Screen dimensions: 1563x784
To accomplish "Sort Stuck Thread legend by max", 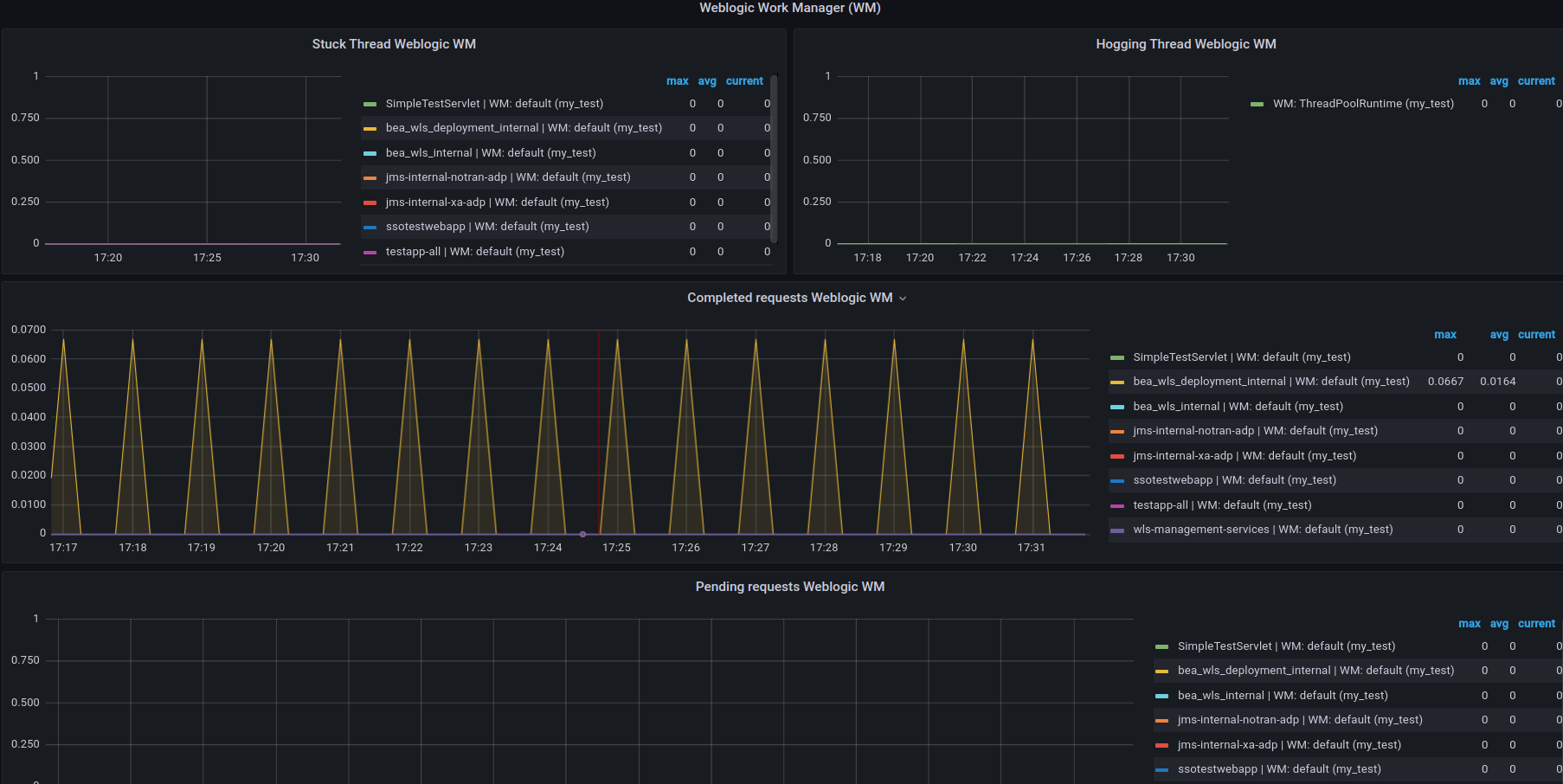I will pyautogui.click(x=678, y=81).
